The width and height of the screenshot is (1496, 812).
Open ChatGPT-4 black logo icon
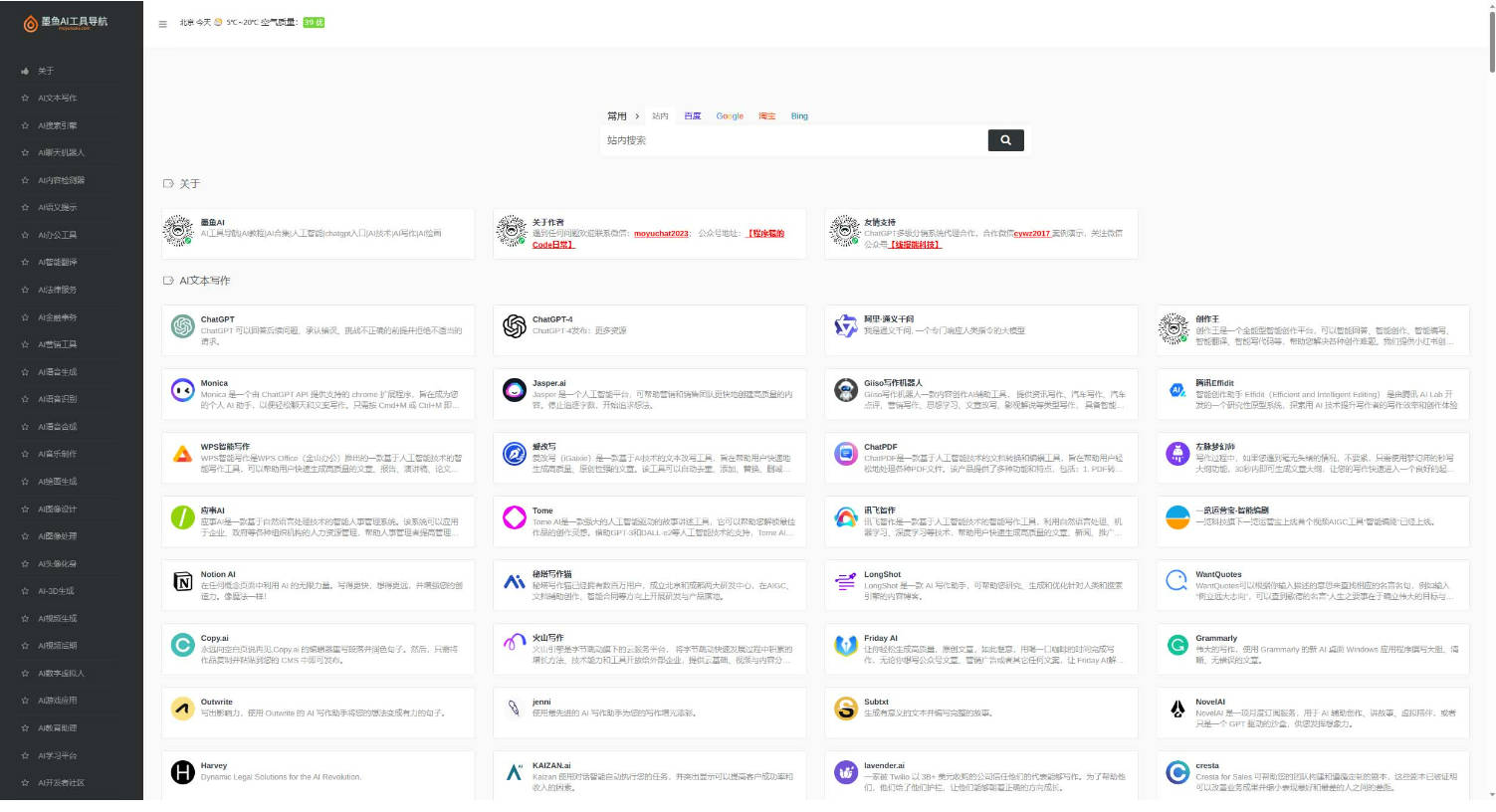[515, 326]
